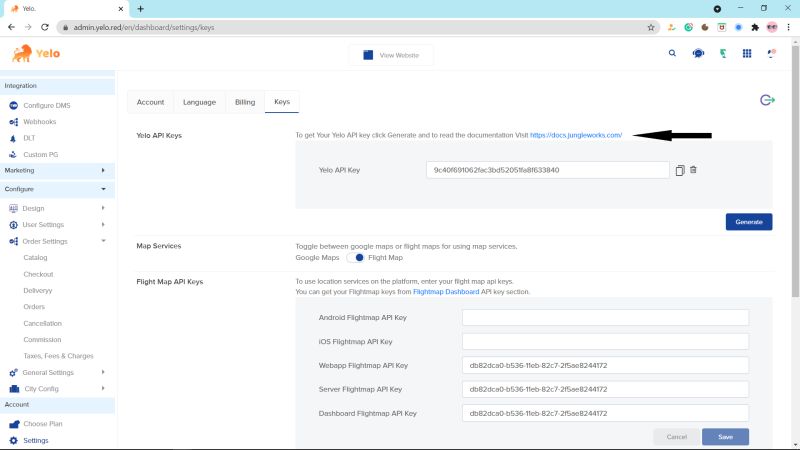This screenshot has width=800, height=450.
Task: Bookmark this page with star icon
Action: click(x=651, y=28)
